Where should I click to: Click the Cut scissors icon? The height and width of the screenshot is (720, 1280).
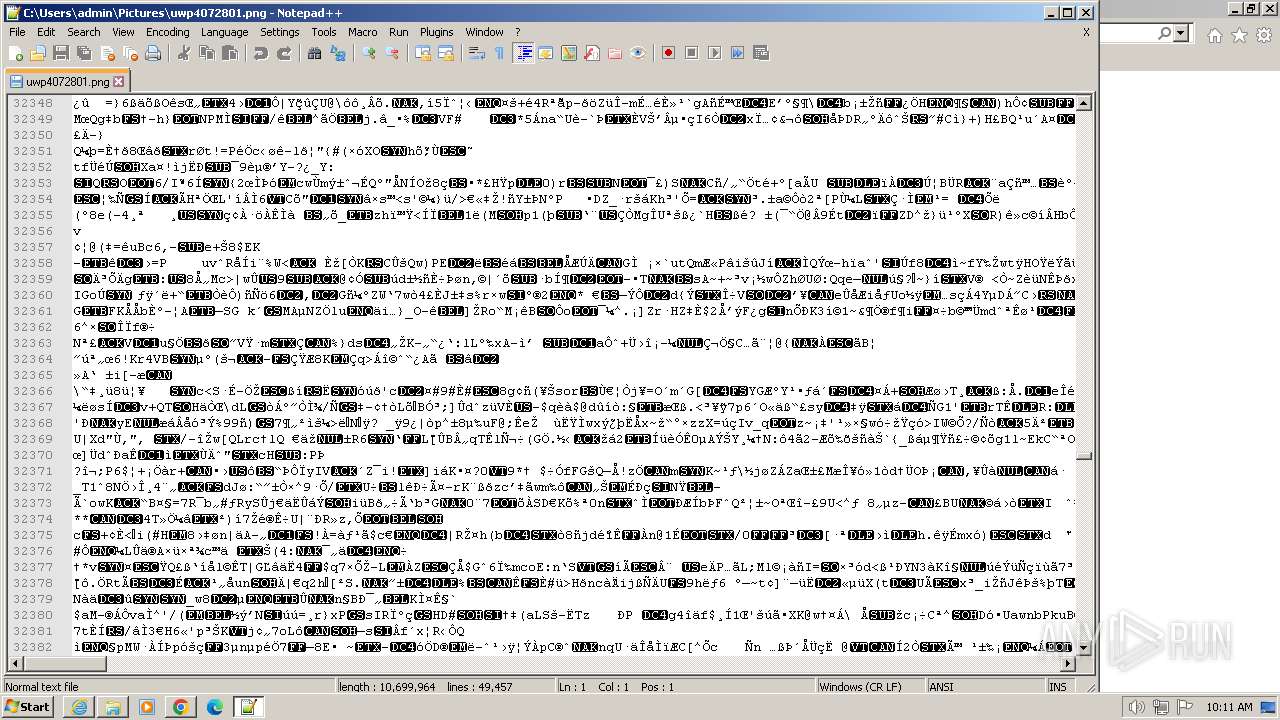pyautogui.click(x=183, y=53)
